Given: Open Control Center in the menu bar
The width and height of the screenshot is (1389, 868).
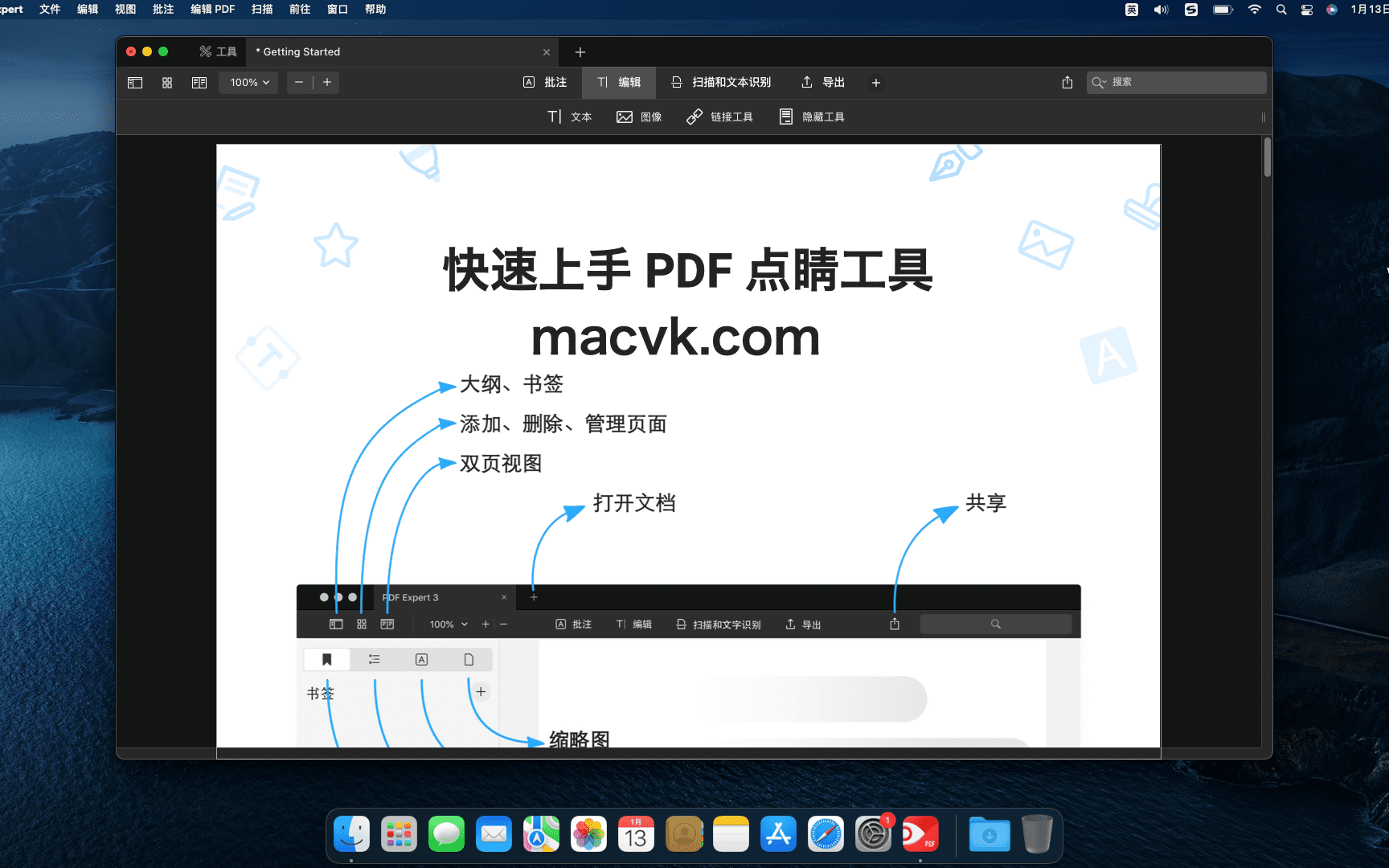Looking at the screenshot, I should 1307,10.
